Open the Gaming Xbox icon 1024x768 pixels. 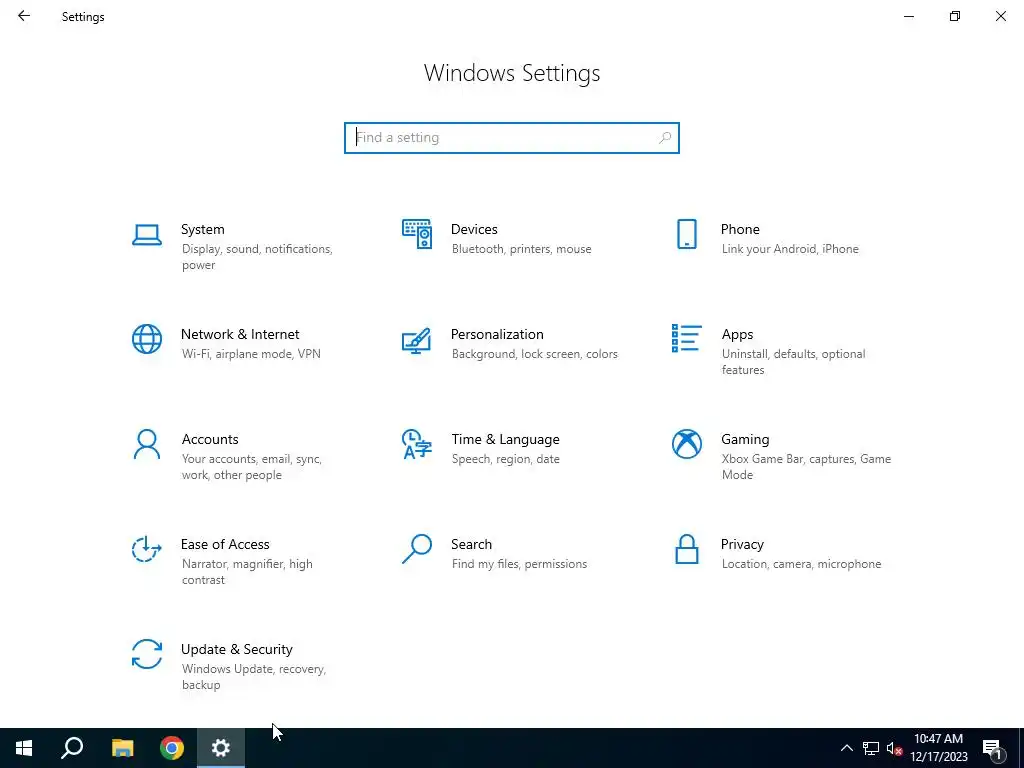(x=686, y=444)
